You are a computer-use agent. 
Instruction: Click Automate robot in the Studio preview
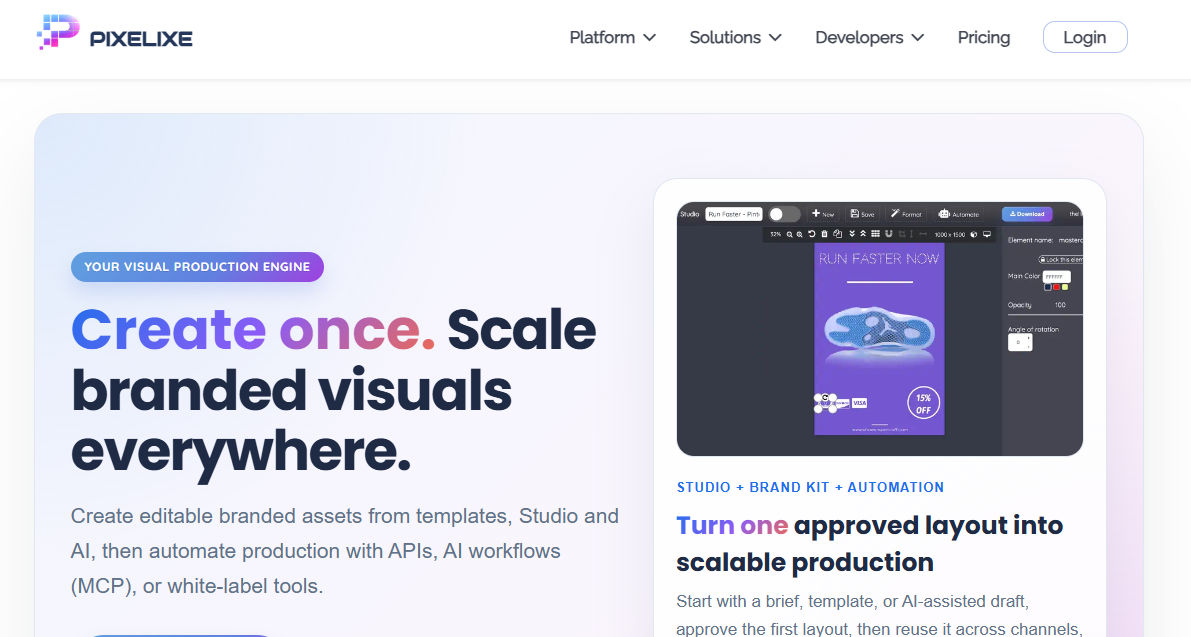coord(959,213)
